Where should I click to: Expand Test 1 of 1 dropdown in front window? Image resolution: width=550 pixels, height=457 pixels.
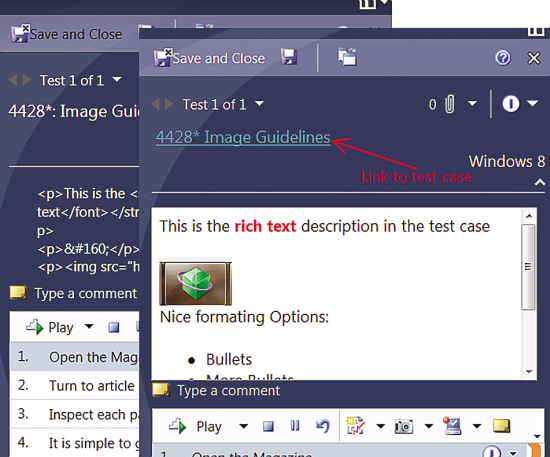click(x=260, y=104)
